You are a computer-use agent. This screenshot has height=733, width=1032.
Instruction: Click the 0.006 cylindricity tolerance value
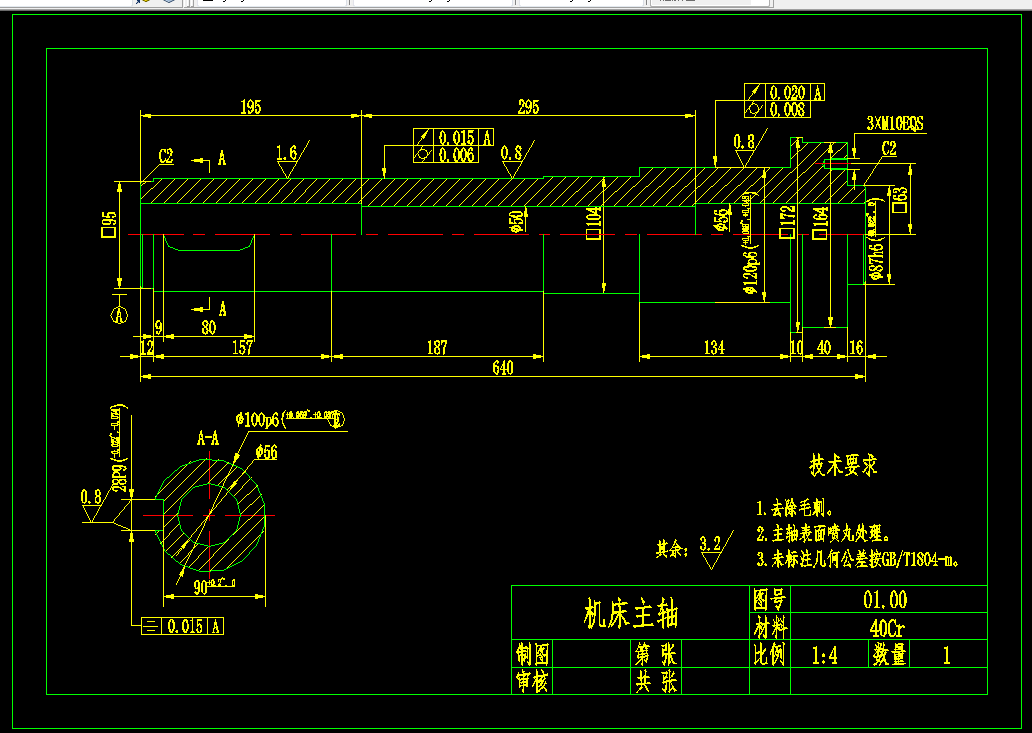point(456,155)
